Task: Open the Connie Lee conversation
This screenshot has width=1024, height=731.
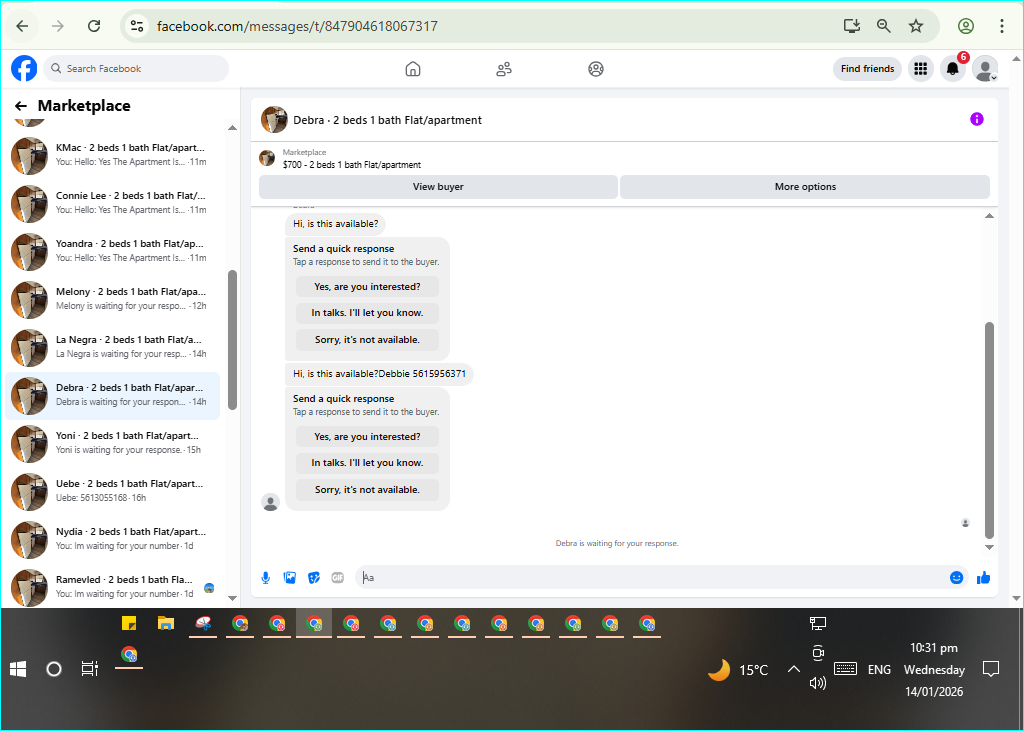Action: coord(112,203)
